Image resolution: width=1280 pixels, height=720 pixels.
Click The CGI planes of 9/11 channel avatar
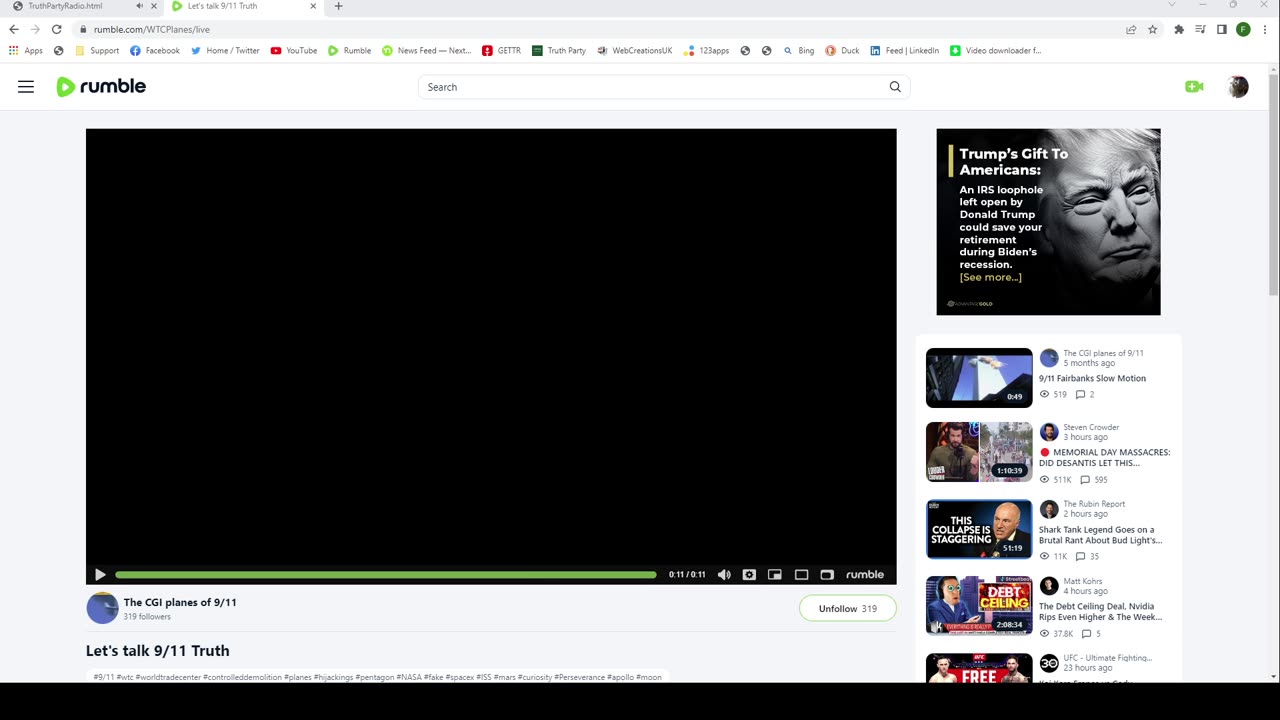tap(102, 608)
